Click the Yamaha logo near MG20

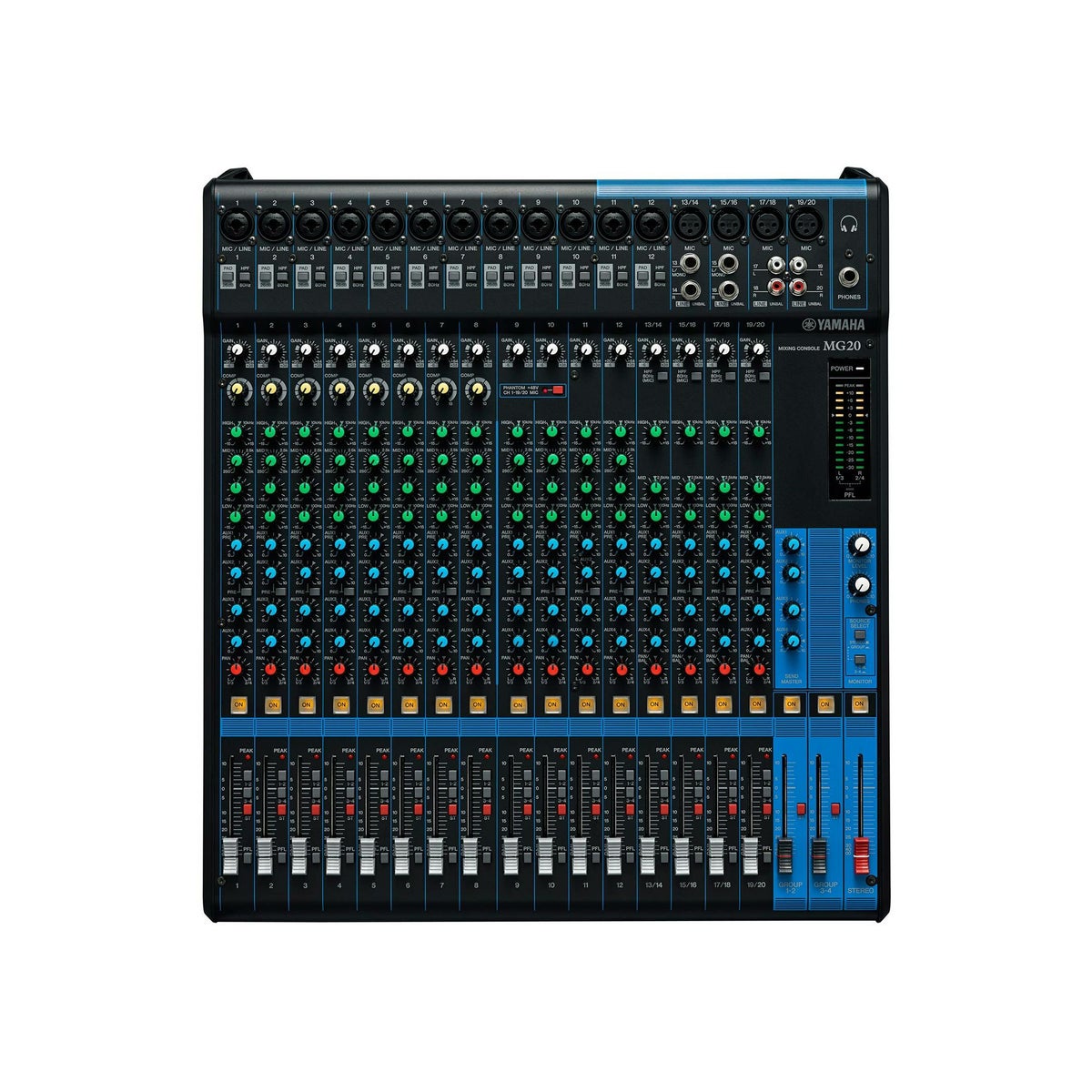(x=833, y=326)
